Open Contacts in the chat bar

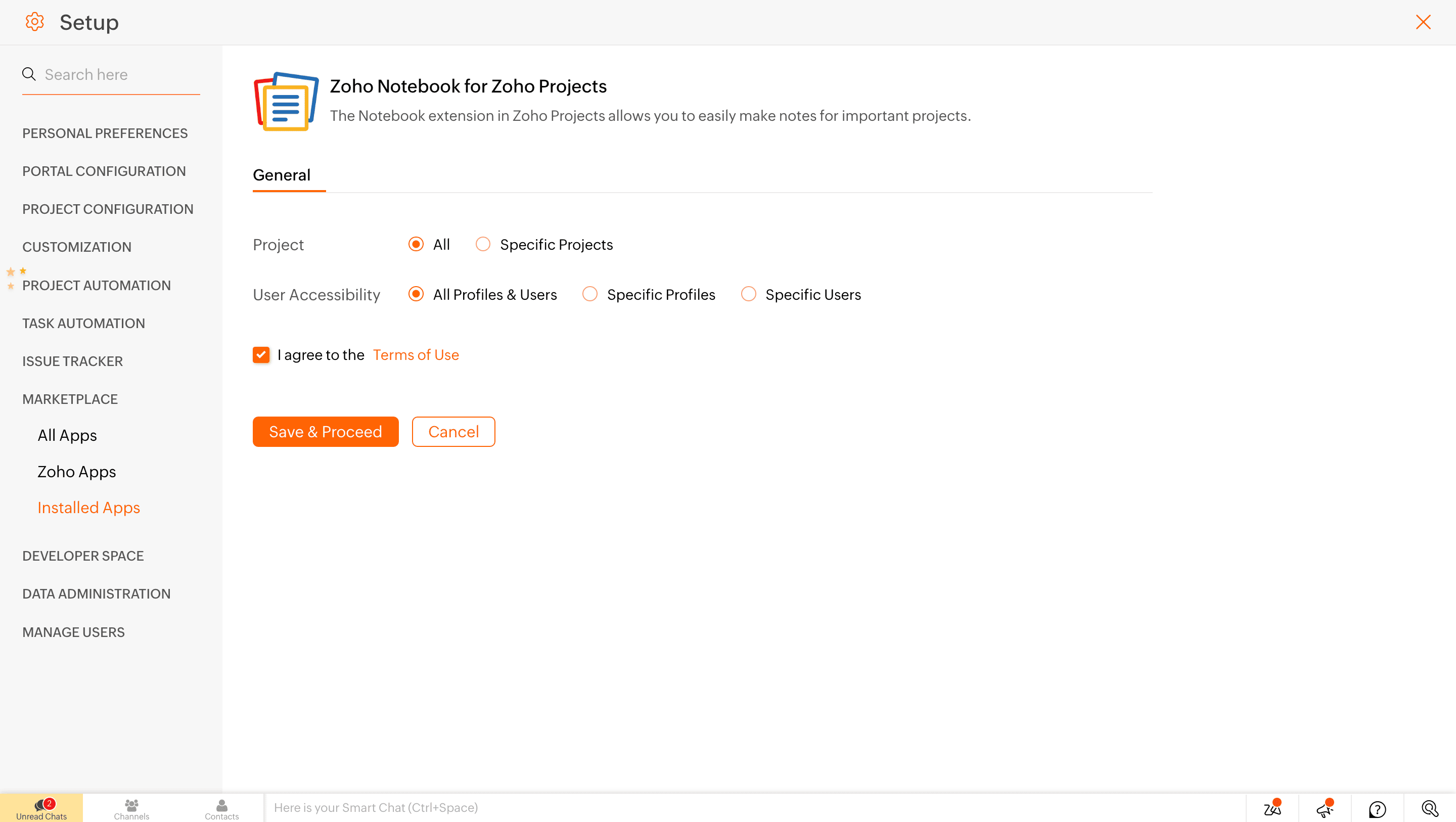[221, 808]
